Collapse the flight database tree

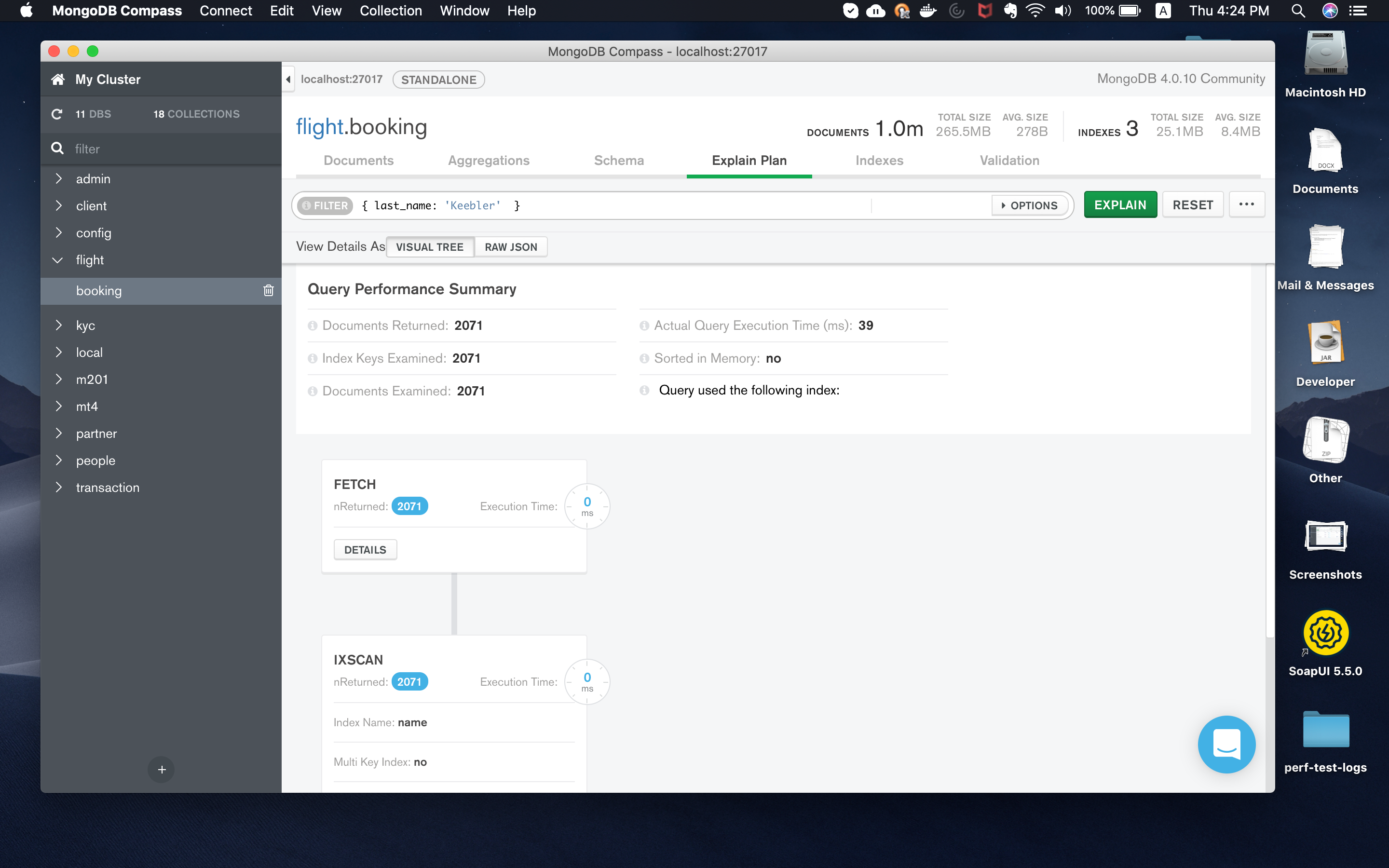point(57,260)
